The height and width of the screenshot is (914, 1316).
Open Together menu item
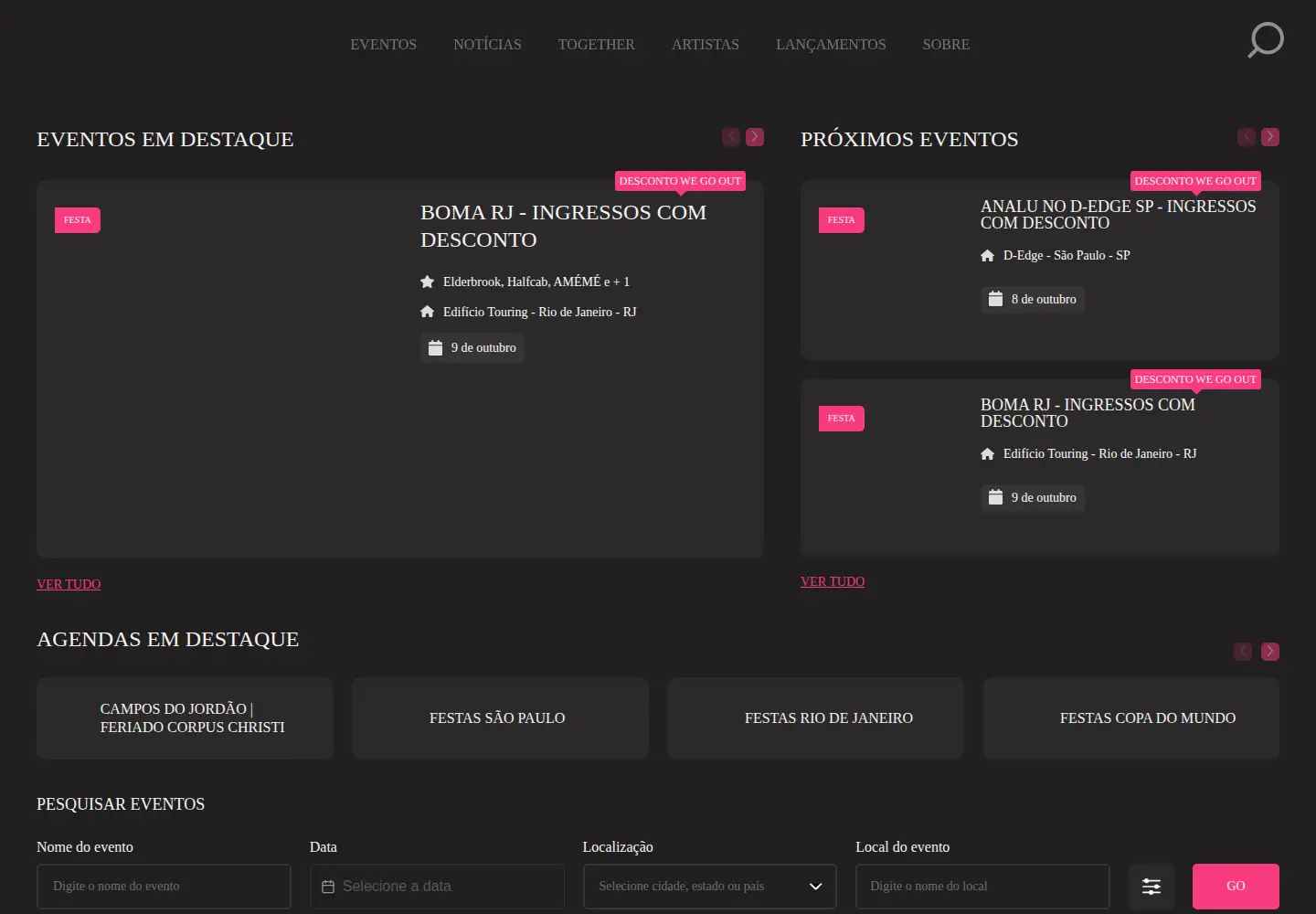[x=597, y=44]
